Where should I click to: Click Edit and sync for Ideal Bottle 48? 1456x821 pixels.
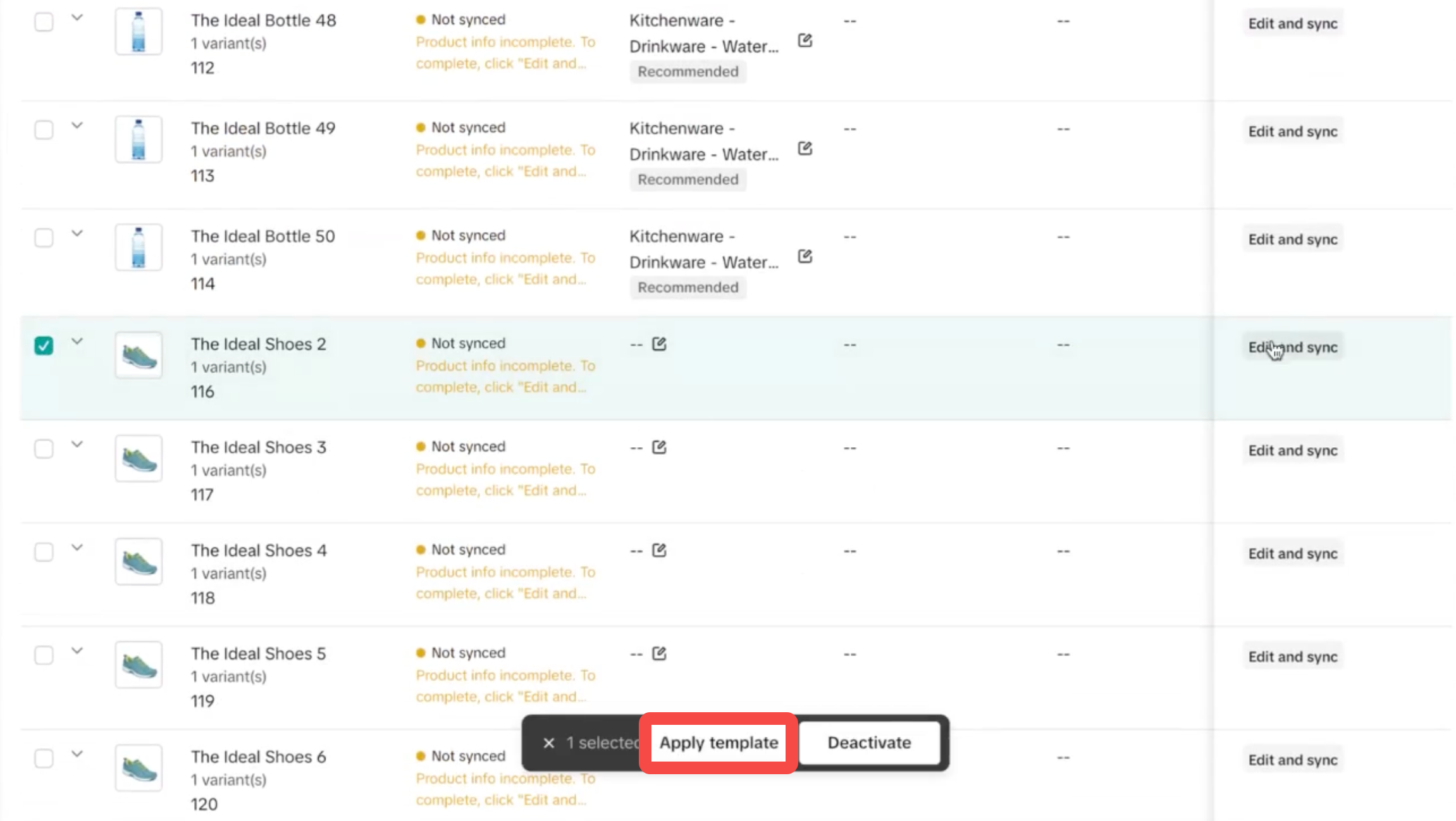tap(1292, 23)
